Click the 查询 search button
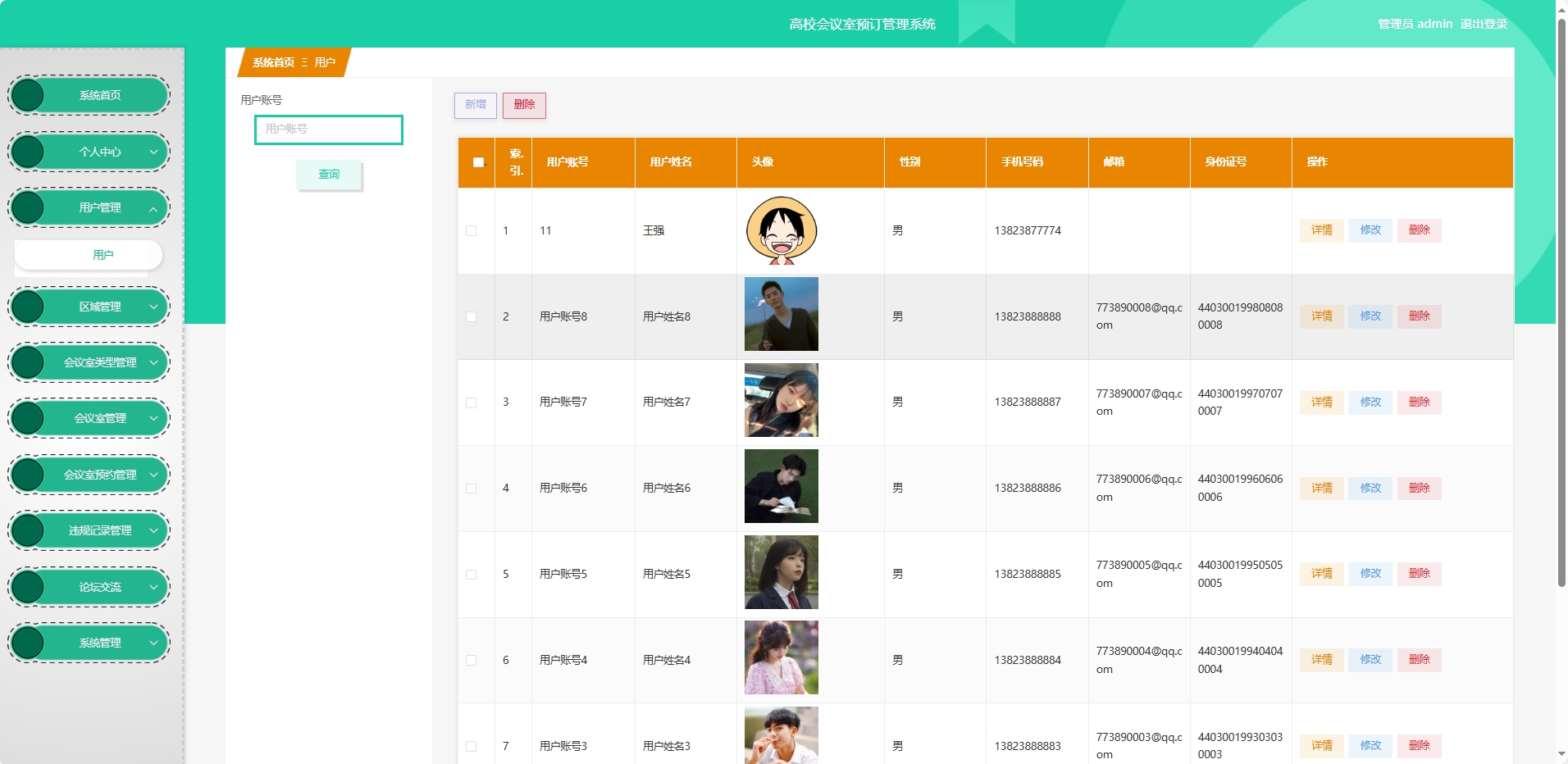 (x=329, y=175)
